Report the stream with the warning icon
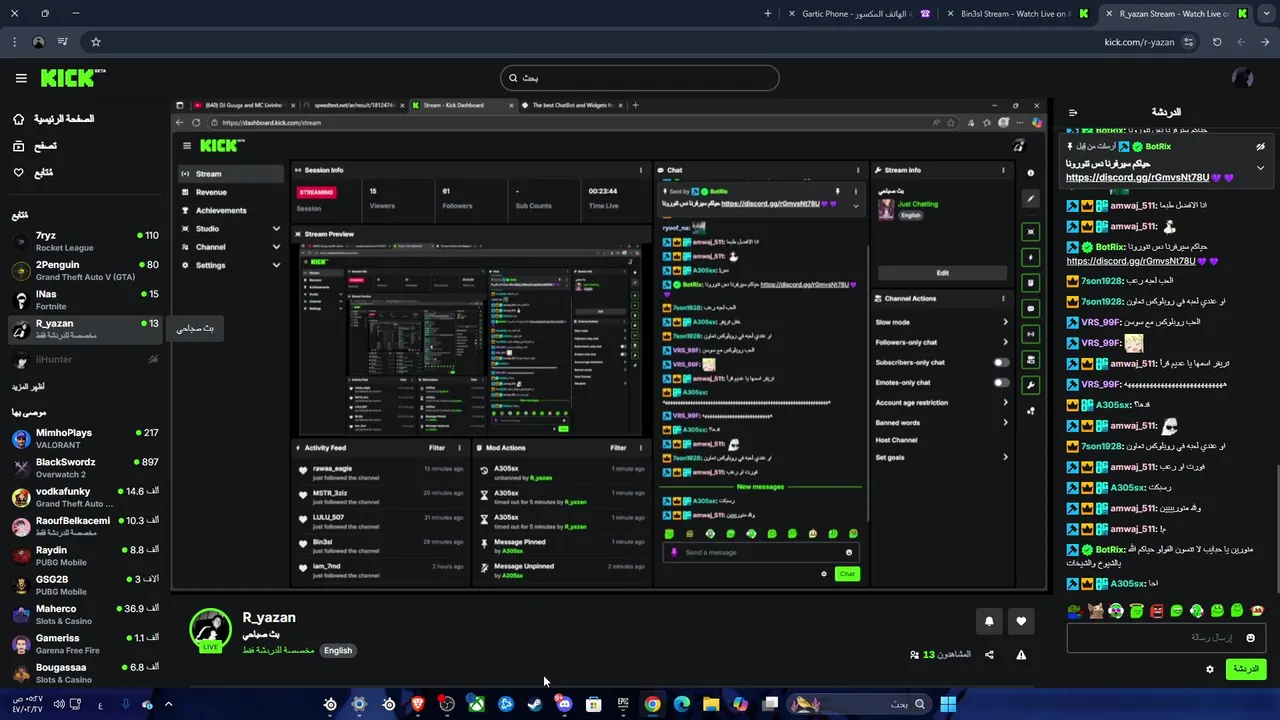This screenshot has height=720, width=1280. click(1021, 655)
